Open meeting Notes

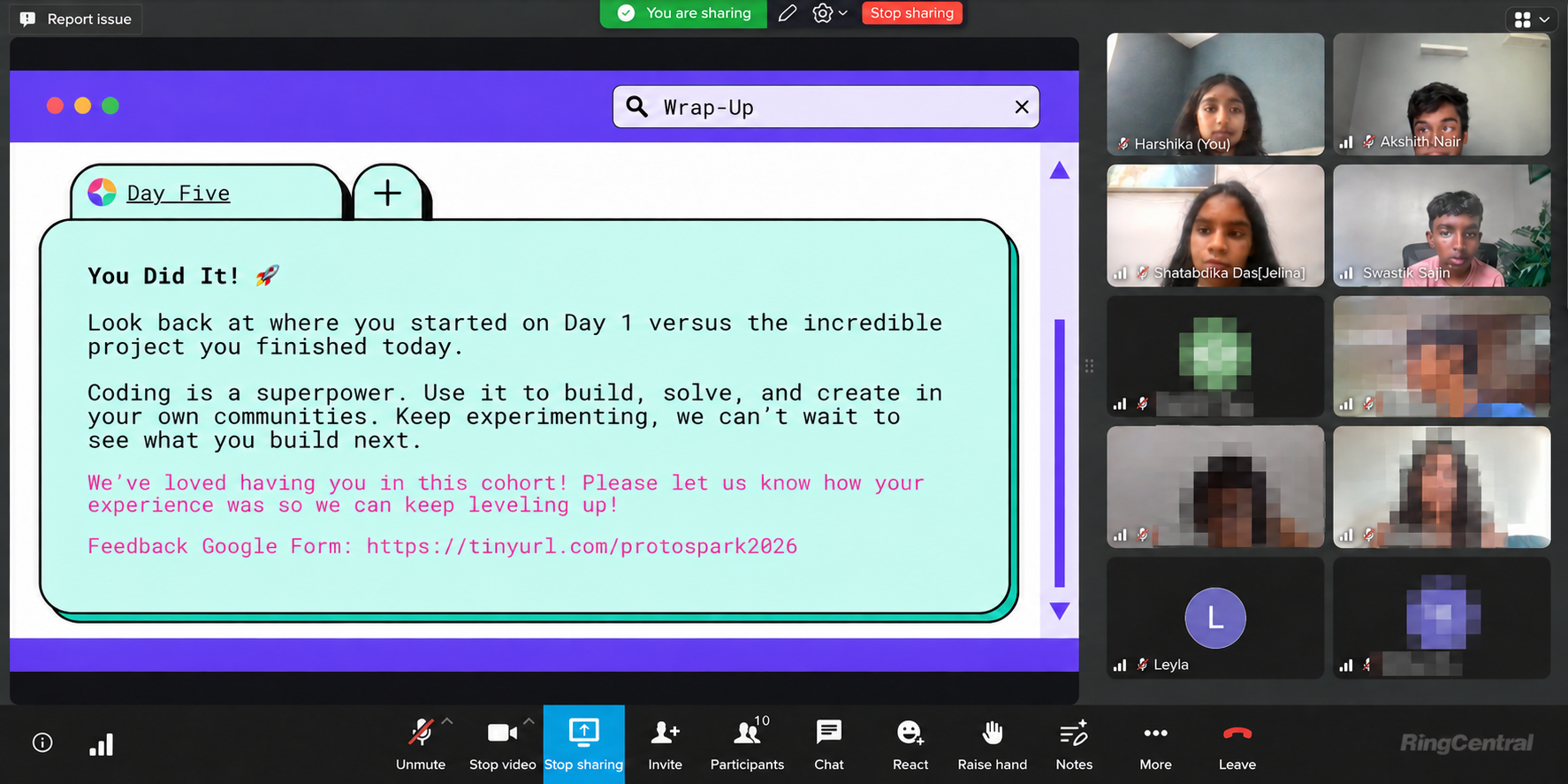[x=1074, y=744]
